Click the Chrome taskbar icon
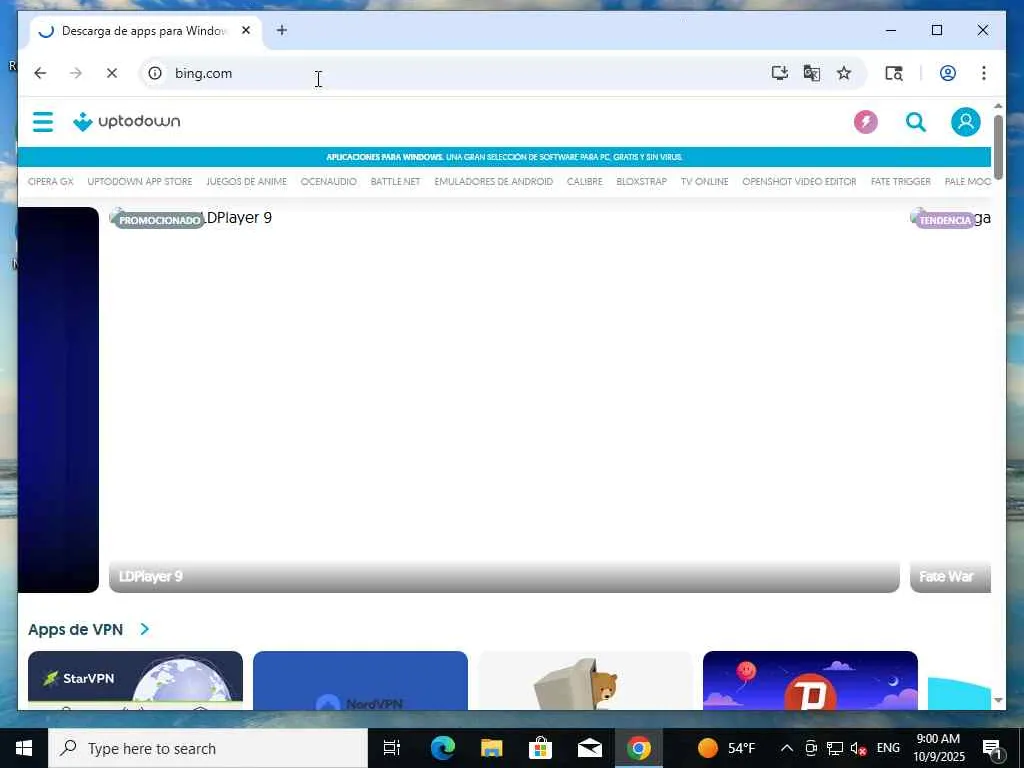The width and height of the screenshot is (1024, 768). tap(639, 748)
